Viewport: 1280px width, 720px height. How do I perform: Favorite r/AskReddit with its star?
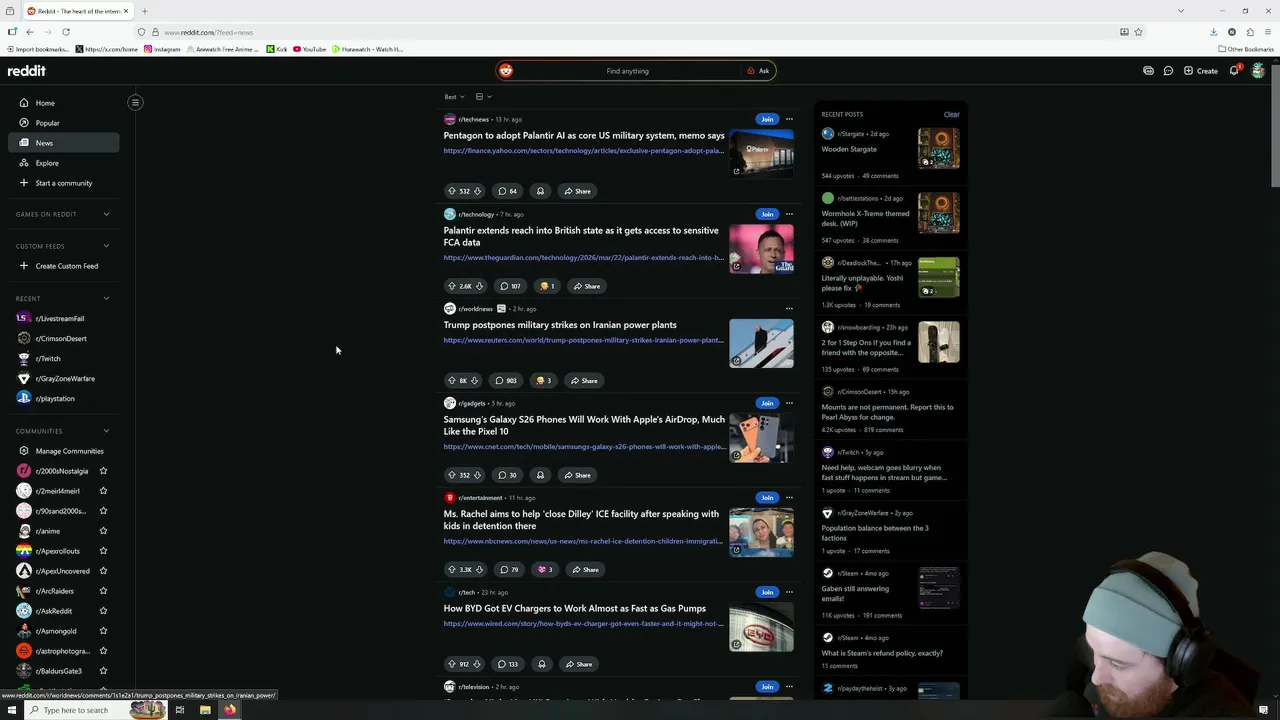click(x=103, y=611)
